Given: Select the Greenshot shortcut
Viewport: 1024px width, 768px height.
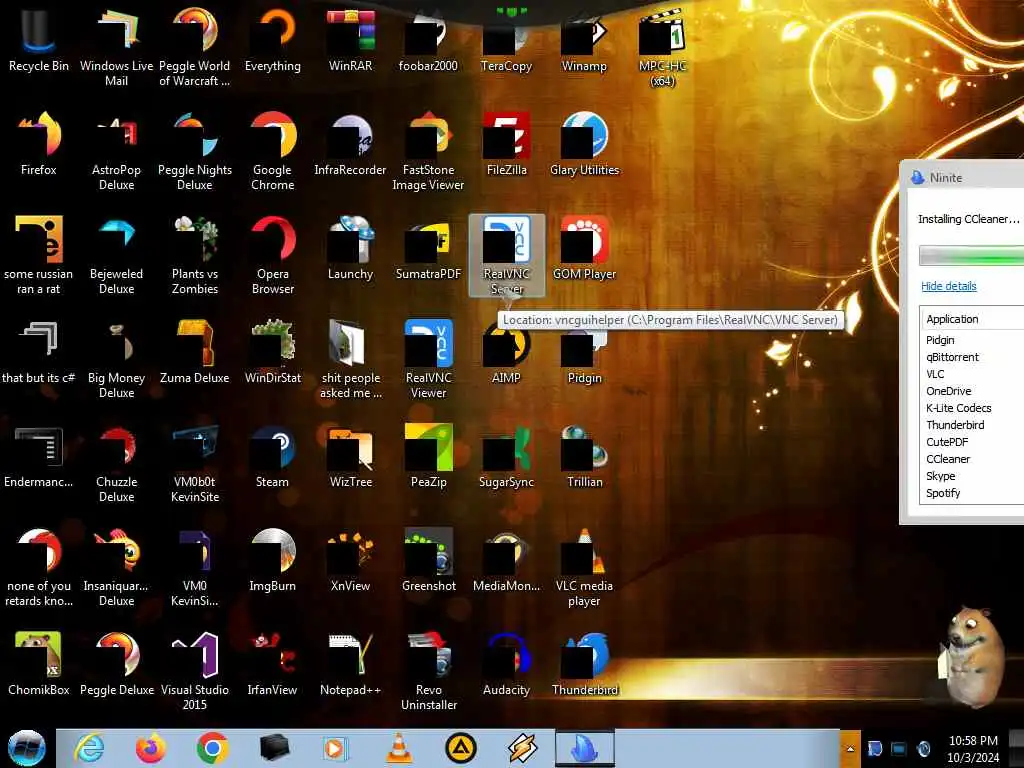Looking at the screenshot, I should [x=428, y=560].
